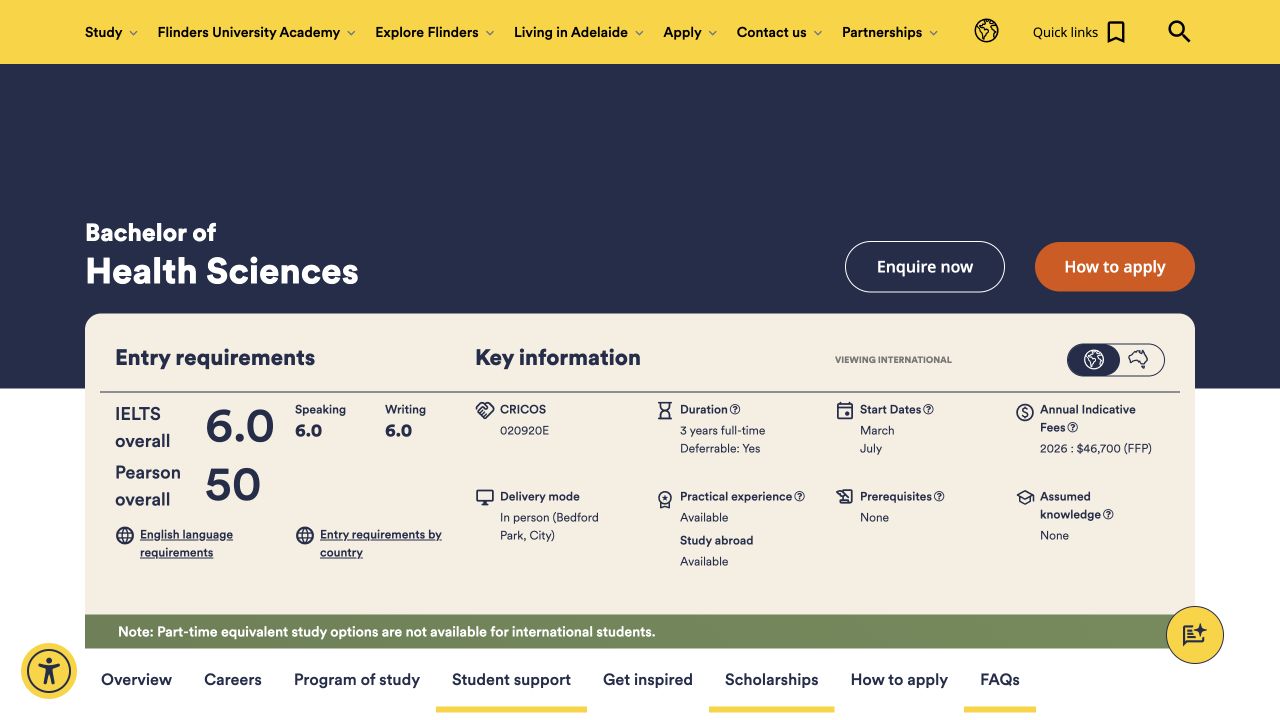Viewport: 1280px width, 720px height.
Task: Open the Apply dropdown in the navigation
Action: [691, 32]
